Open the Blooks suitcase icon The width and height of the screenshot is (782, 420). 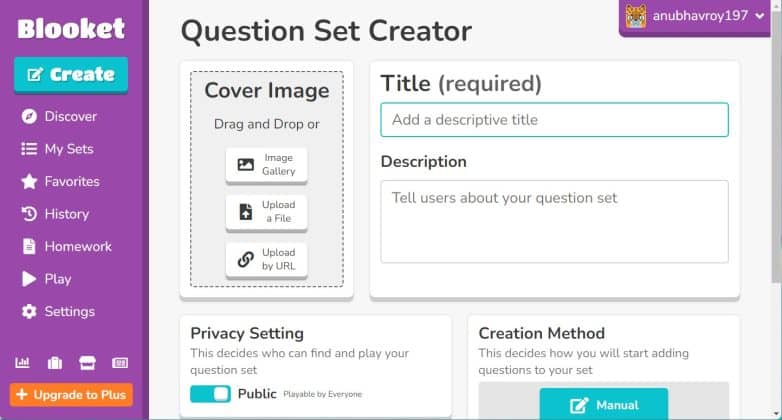[x=55, y=363]
